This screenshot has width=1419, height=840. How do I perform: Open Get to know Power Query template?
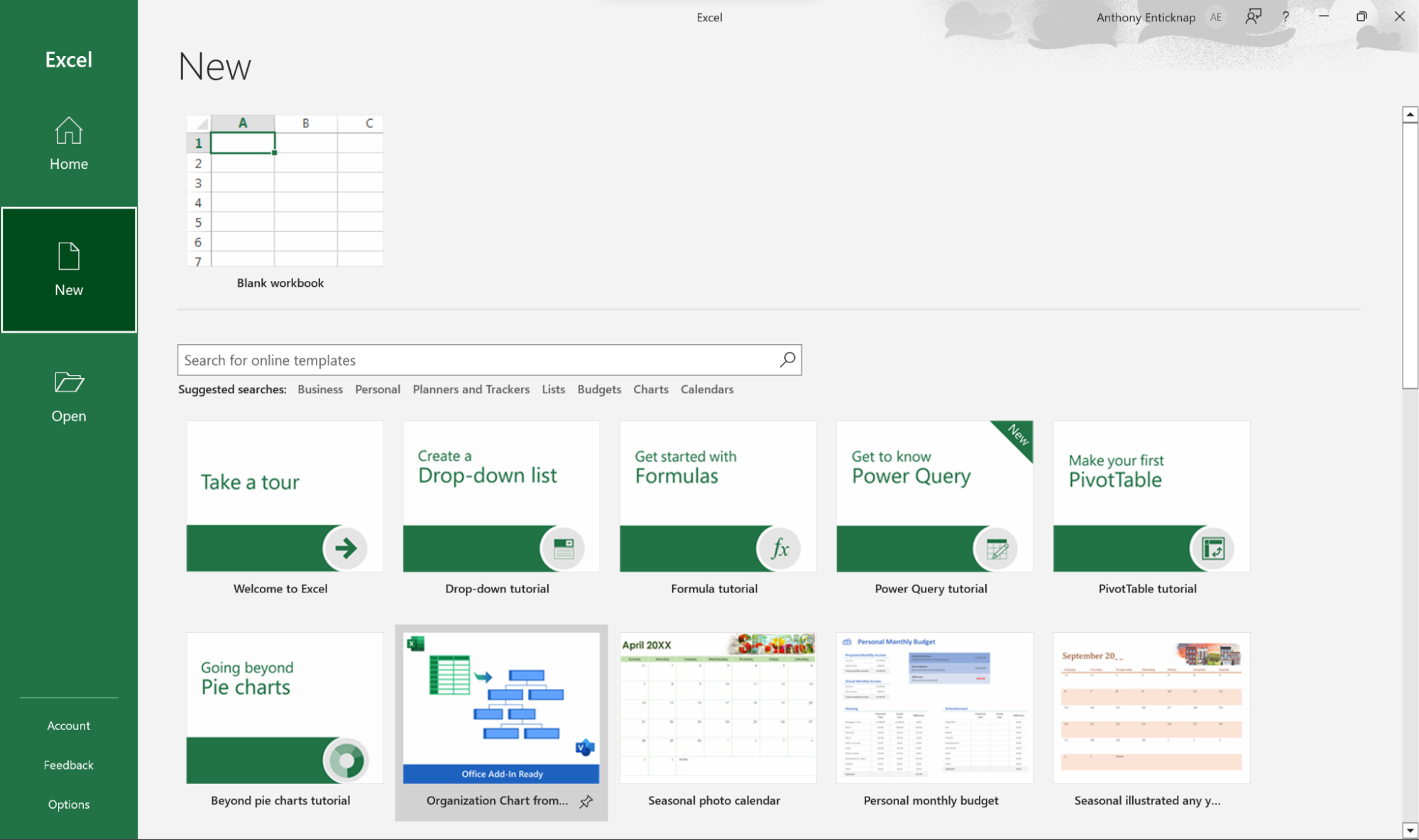click(x=935, y=496)
